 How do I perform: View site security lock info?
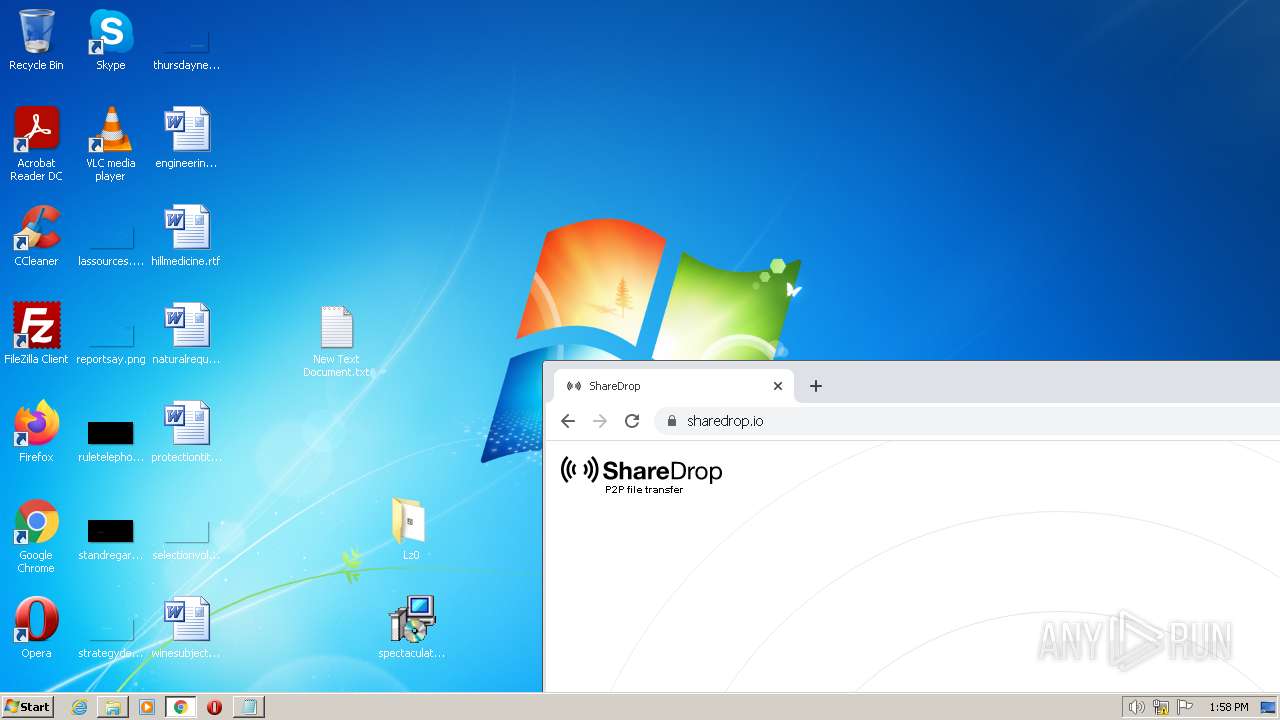tap(671, 421)
